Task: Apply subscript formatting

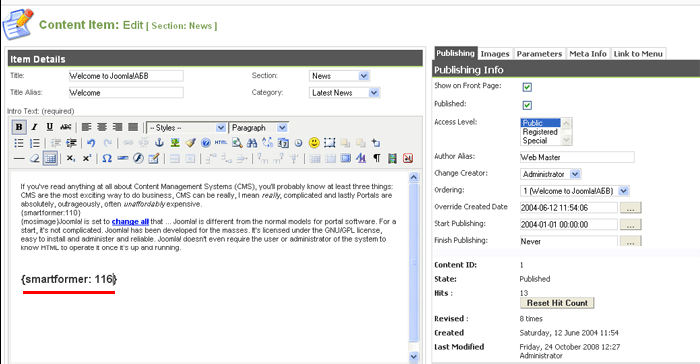Action: [x=71, y=159]
